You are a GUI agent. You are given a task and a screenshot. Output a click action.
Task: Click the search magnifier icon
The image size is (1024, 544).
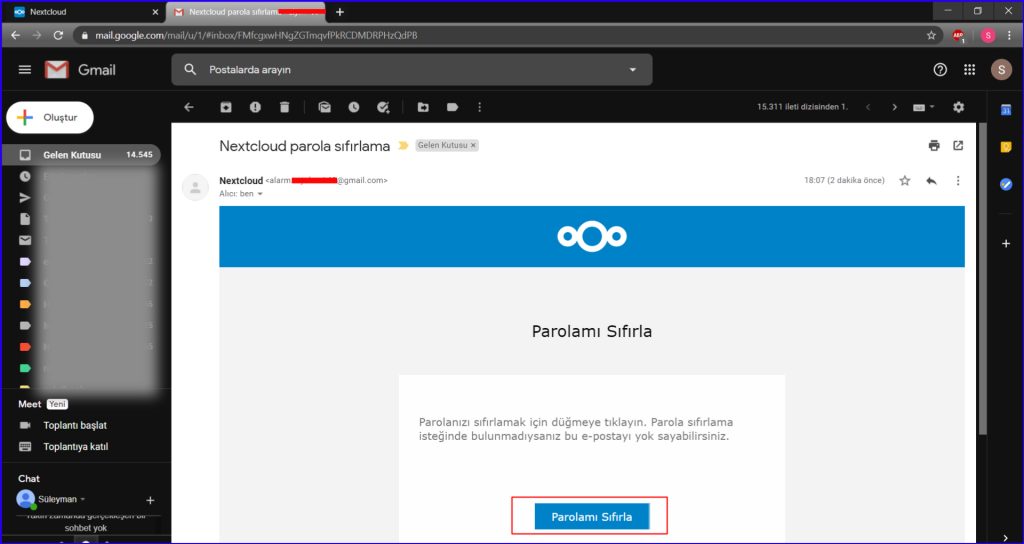coord(190,69)
